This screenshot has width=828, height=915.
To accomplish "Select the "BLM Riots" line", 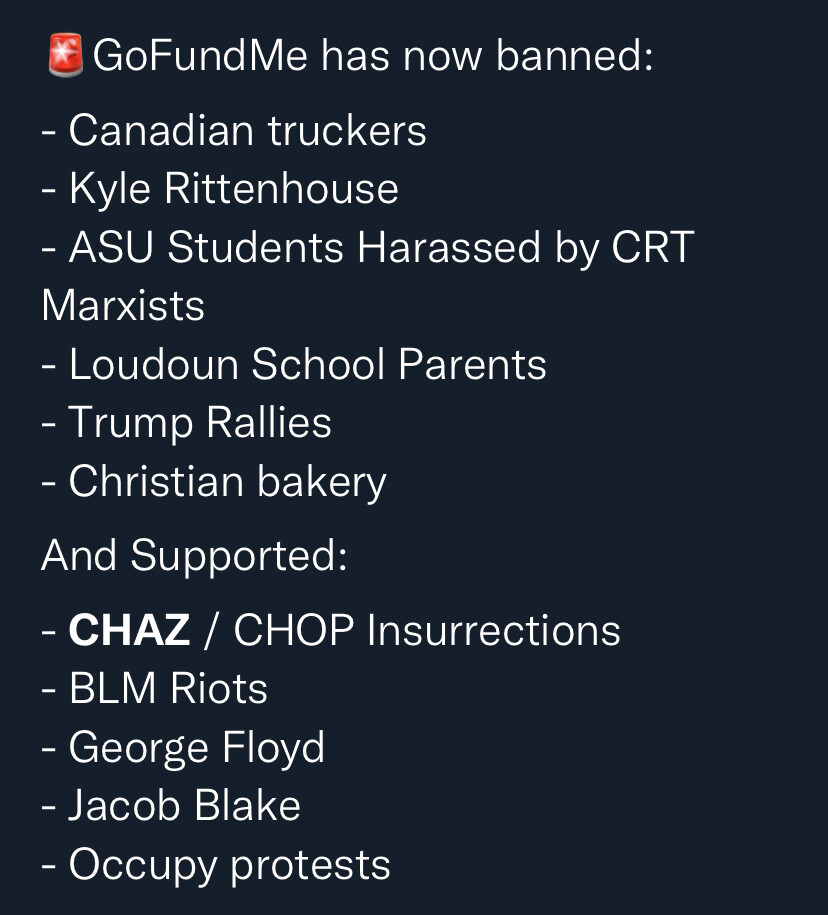I will coord(168,689).
